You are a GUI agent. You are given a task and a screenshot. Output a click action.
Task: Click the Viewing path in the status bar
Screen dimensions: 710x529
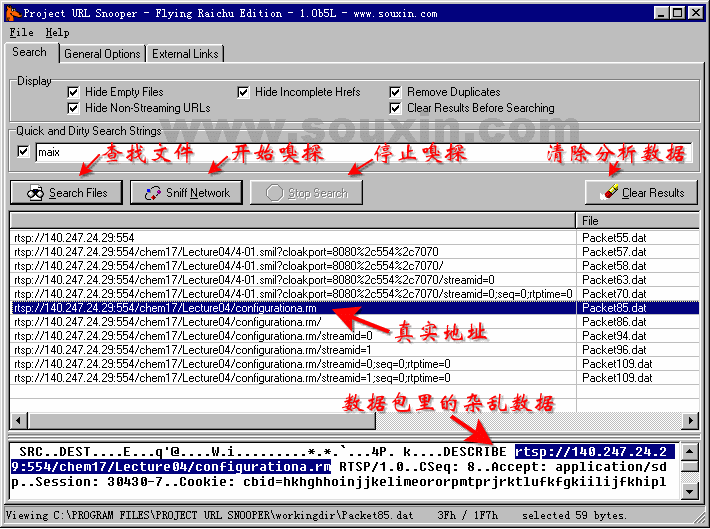pos(209,515)
